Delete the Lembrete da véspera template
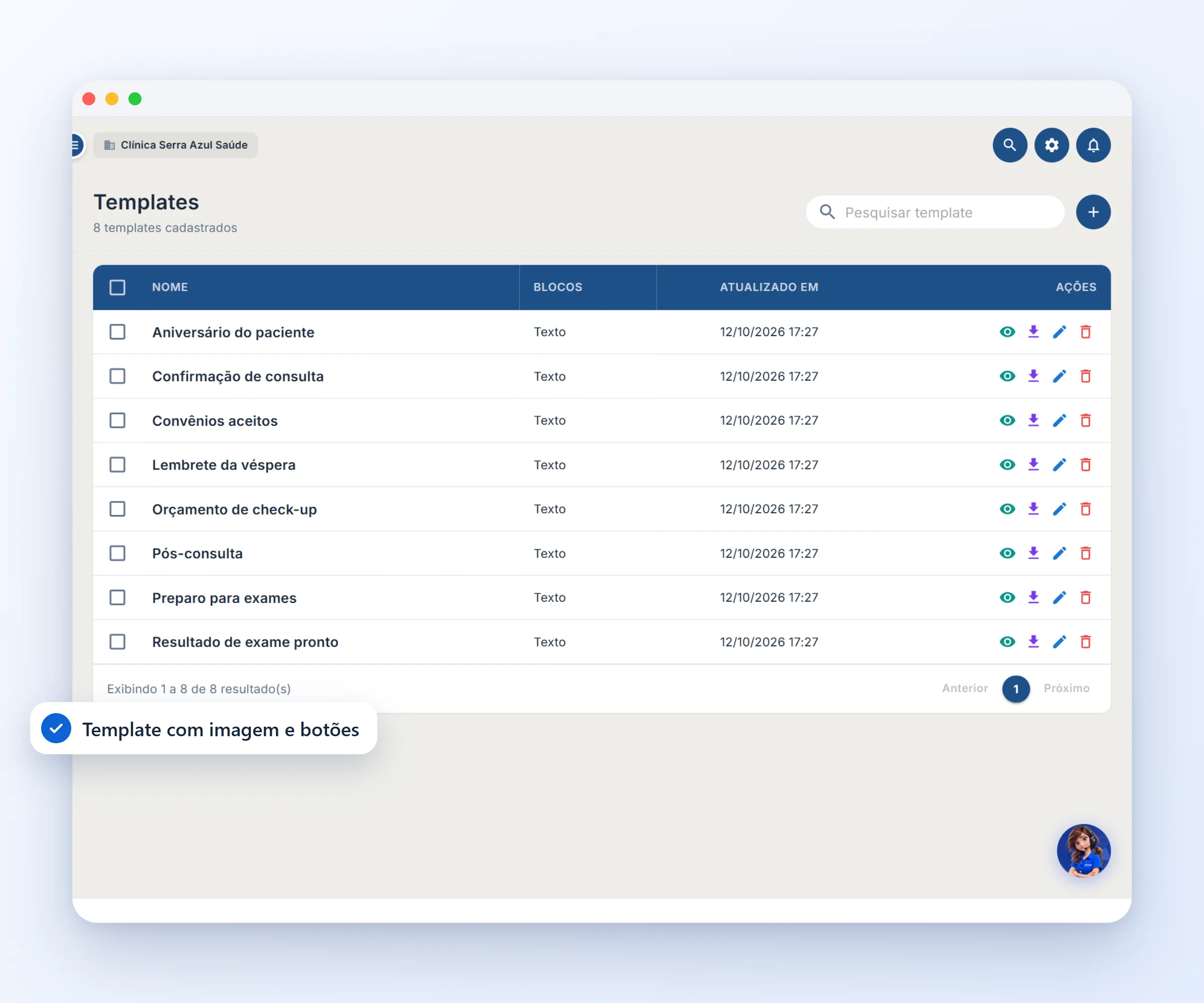1204x1003 pixels. pyautogui.click(x=1085, y=465)
